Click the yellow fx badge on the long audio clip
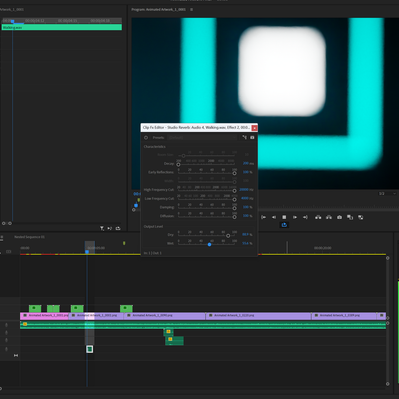This screenshot has height=399, width=399. tap(25, 324)
